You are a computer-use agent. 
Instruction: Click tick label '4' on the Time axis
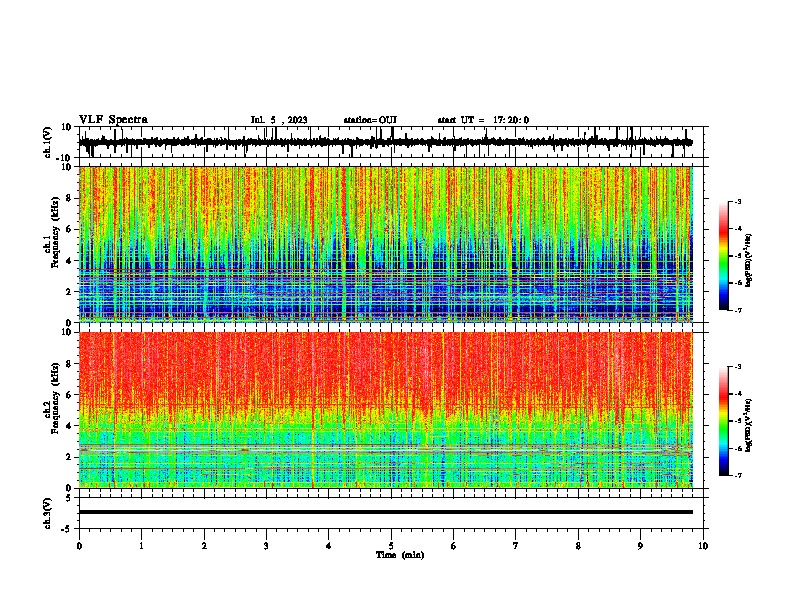tap(329, 546)
